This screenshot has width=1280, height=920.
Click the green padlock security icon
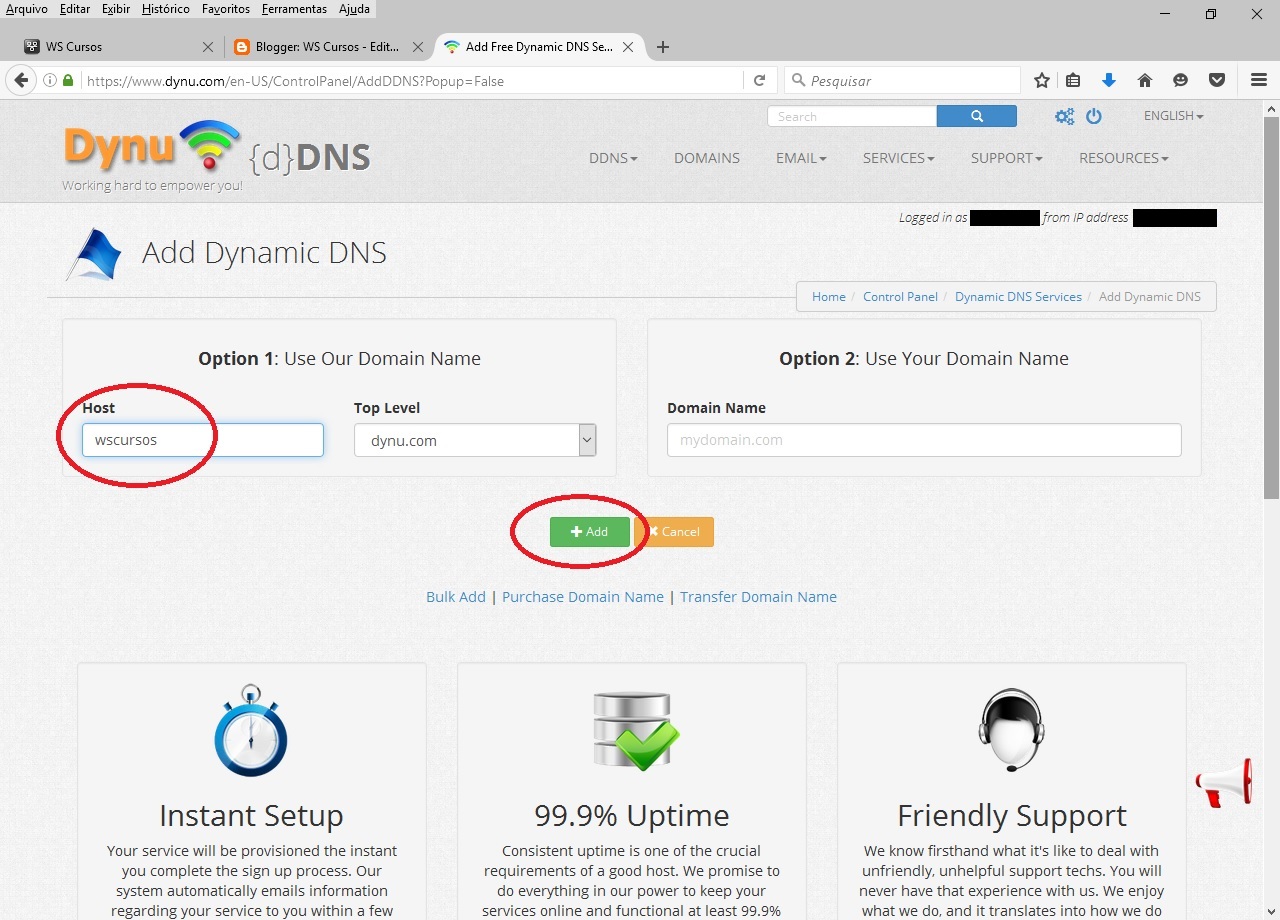(68, 80)
